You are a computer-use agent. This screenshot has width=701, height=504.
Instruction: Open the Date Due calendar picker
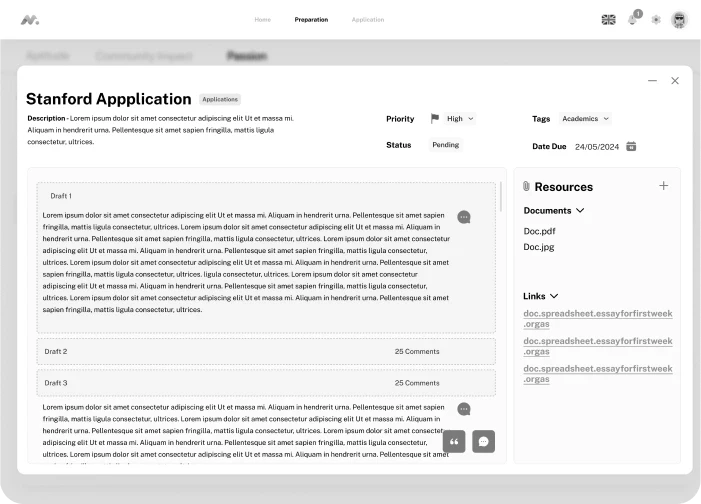point(631,146)
